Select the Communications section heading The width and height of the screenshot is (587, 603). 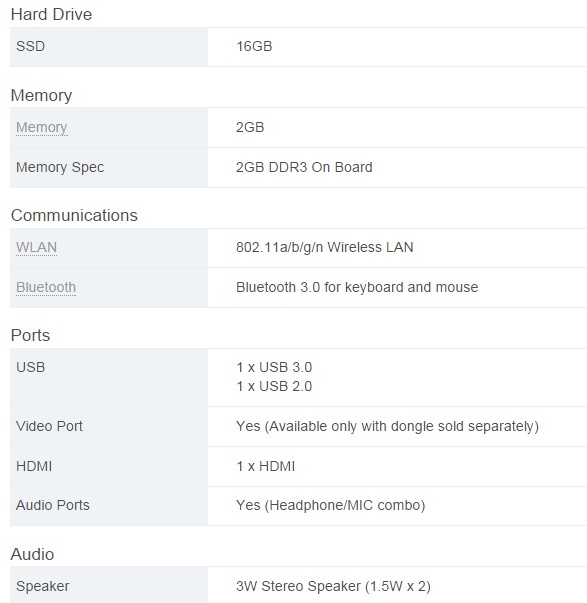[x=74, y=215]
